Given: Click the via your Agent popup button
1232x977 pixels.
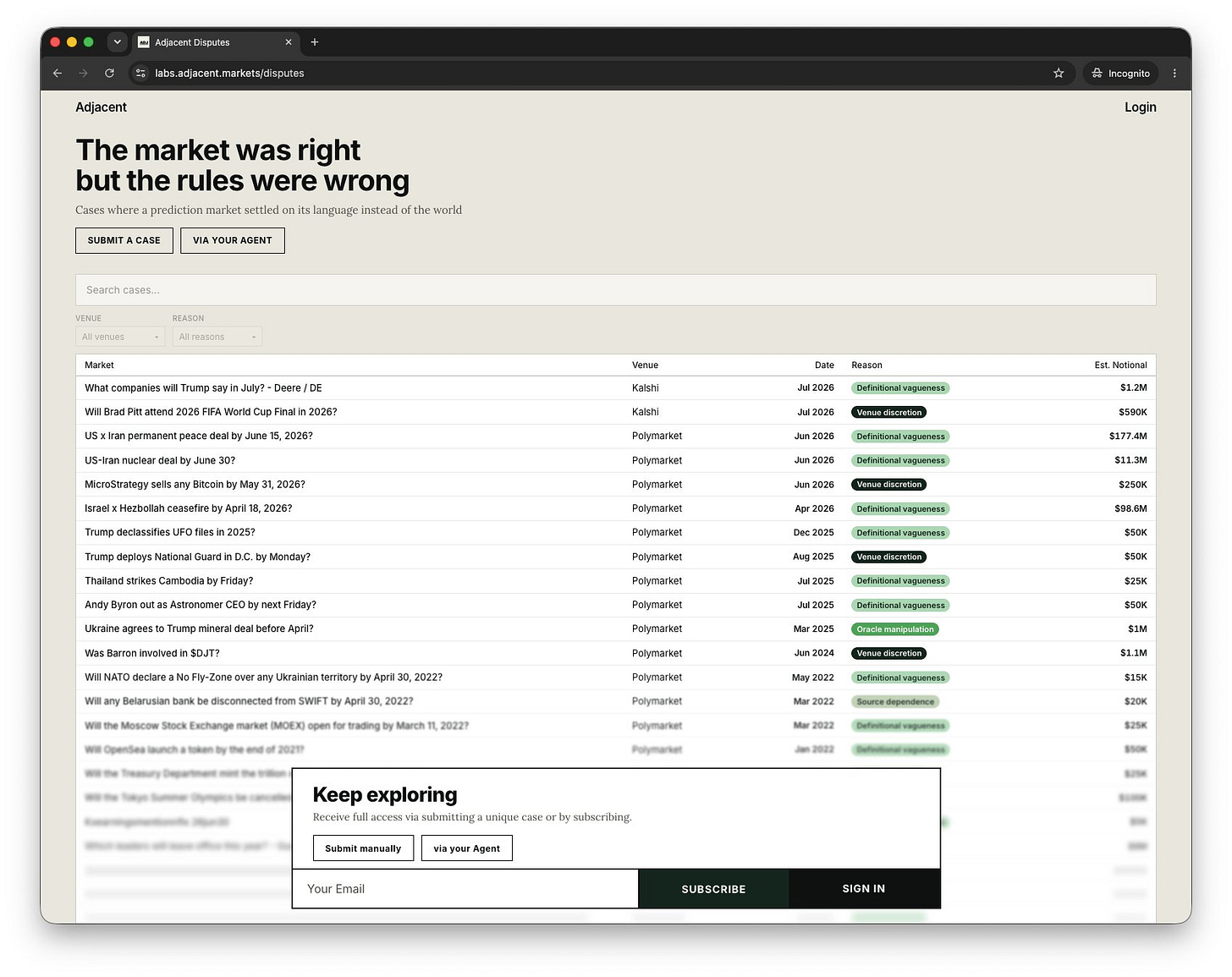Looking at the screenshot, I should pyautogui.click(x=467, y=848).
